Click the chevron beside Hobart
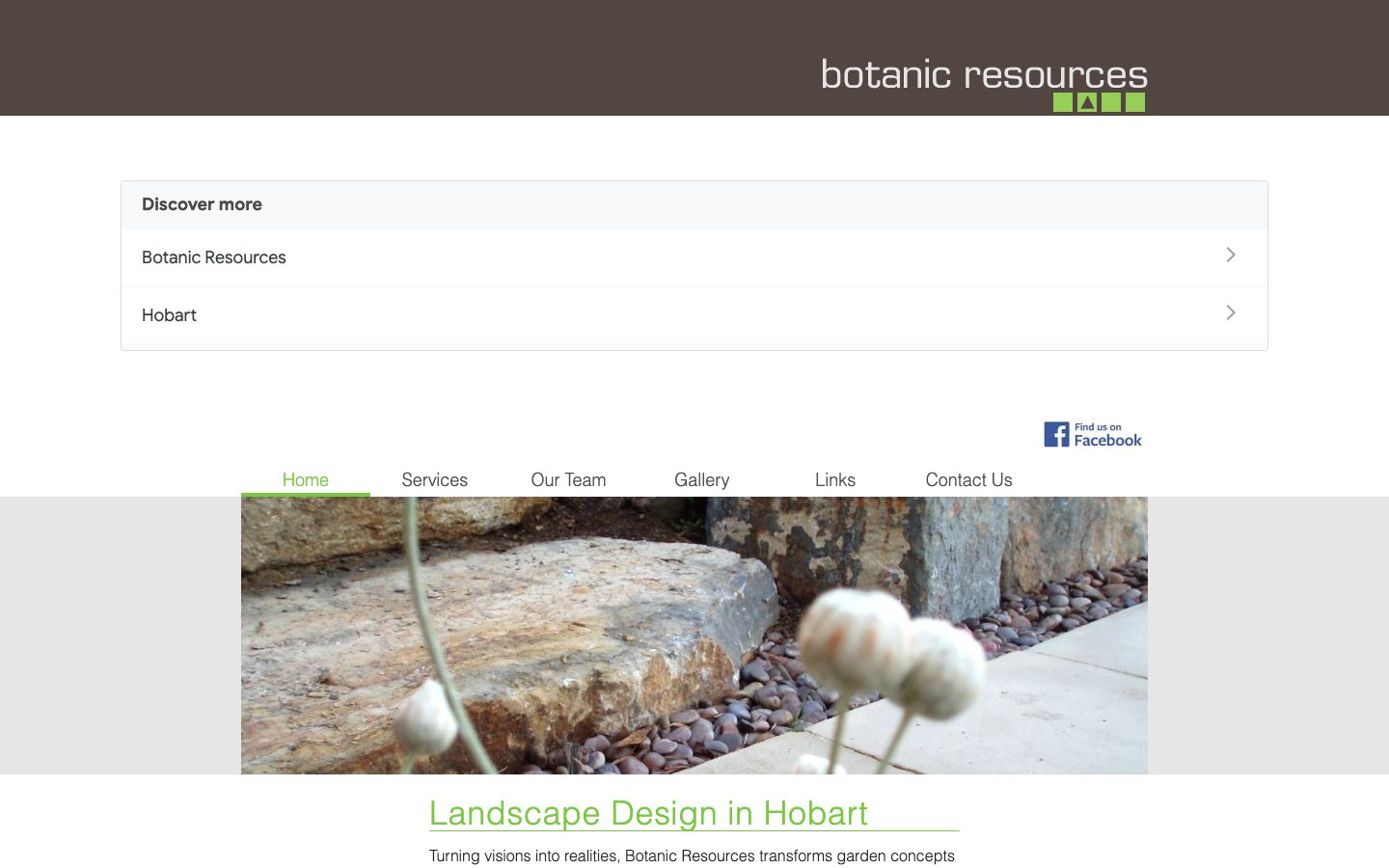This screenshot has height=868, width=1389. 1230,312
